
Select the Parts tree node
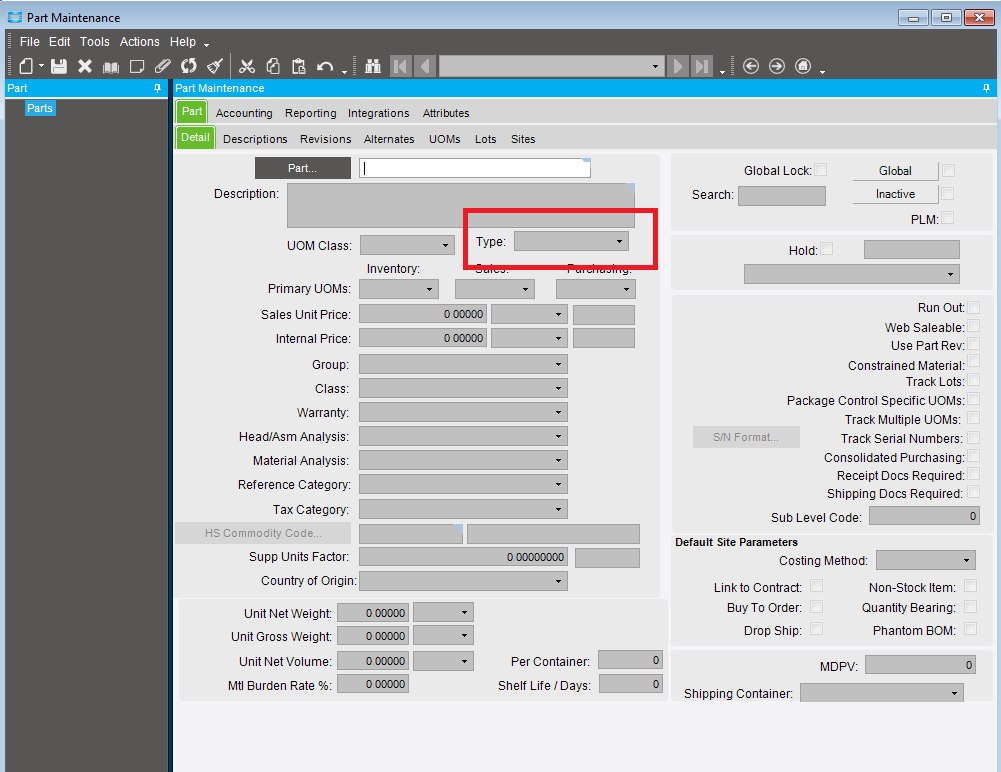click(40, 108)
